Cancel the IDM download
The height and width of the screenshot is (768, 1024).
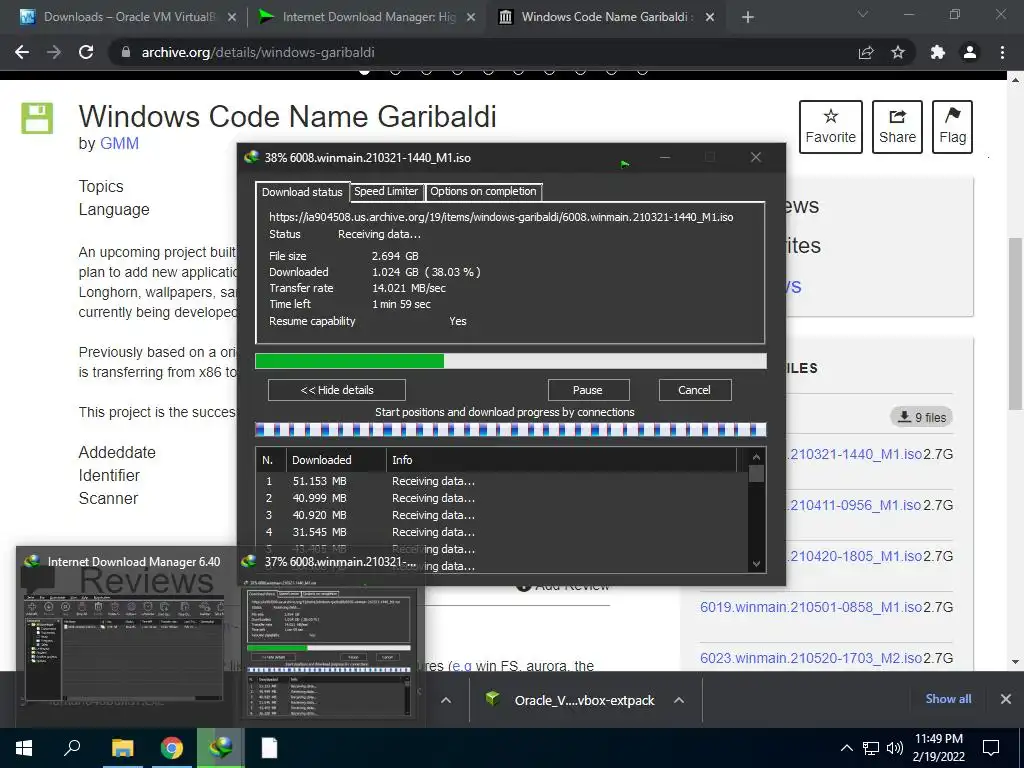pos(694,390)
